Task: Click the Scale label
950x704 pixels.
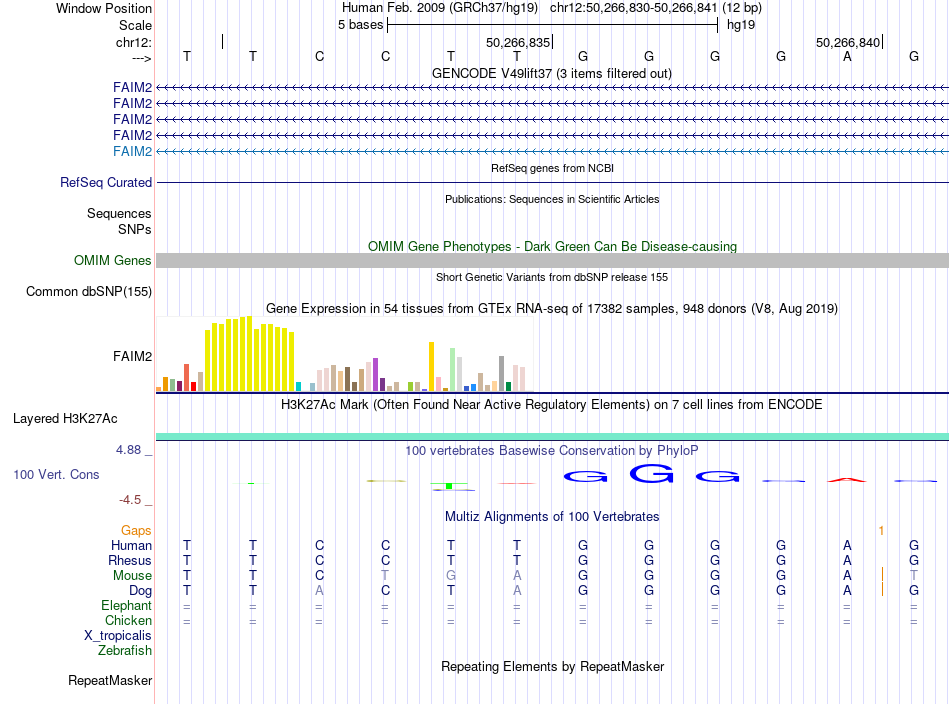Action: point(135,25)
